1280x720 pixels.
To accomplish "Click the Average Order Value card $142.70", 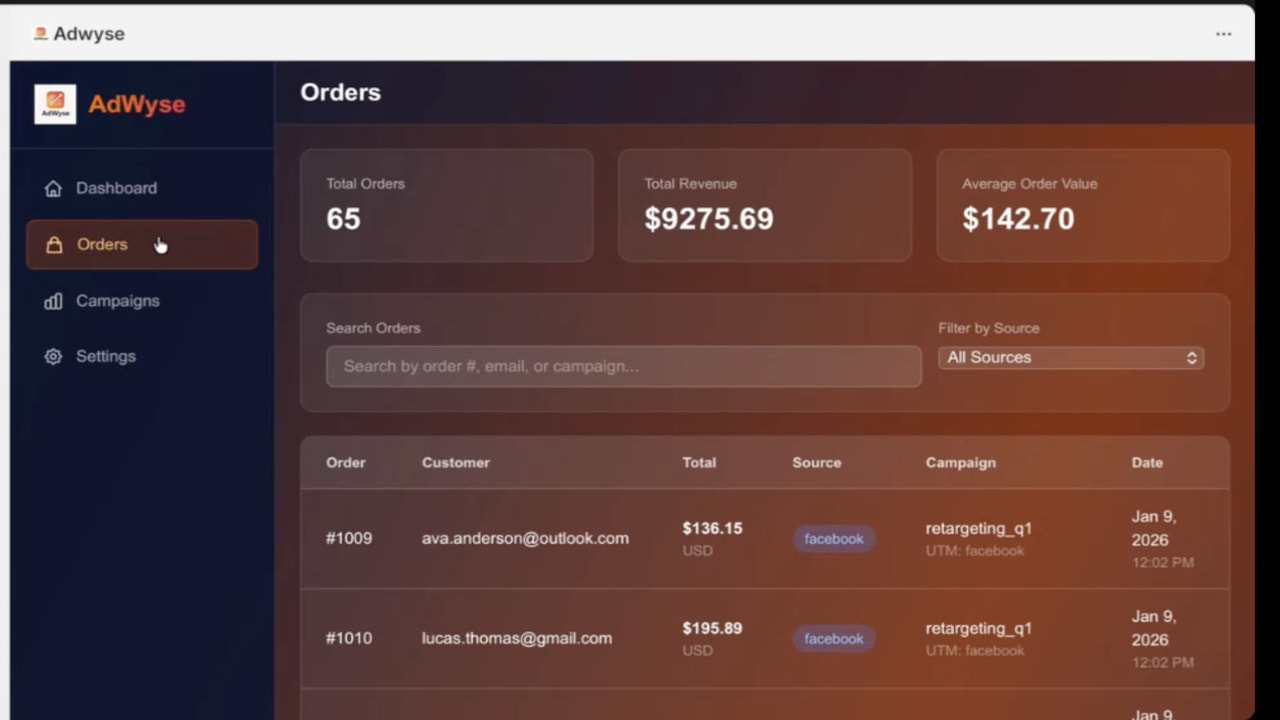I will click(1083, 206).
